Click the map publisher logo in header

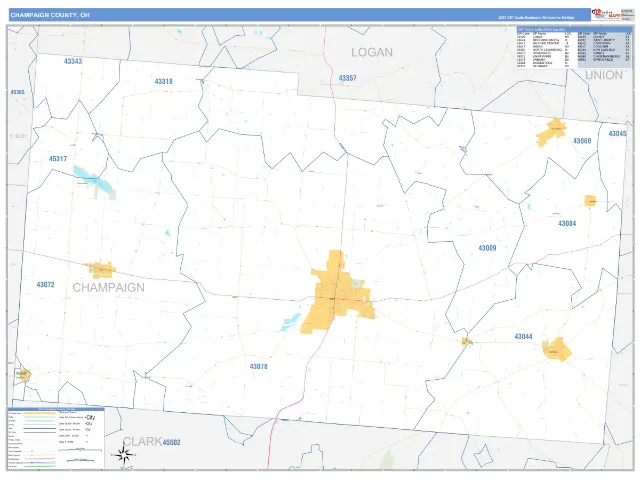(x=606, y=14)
